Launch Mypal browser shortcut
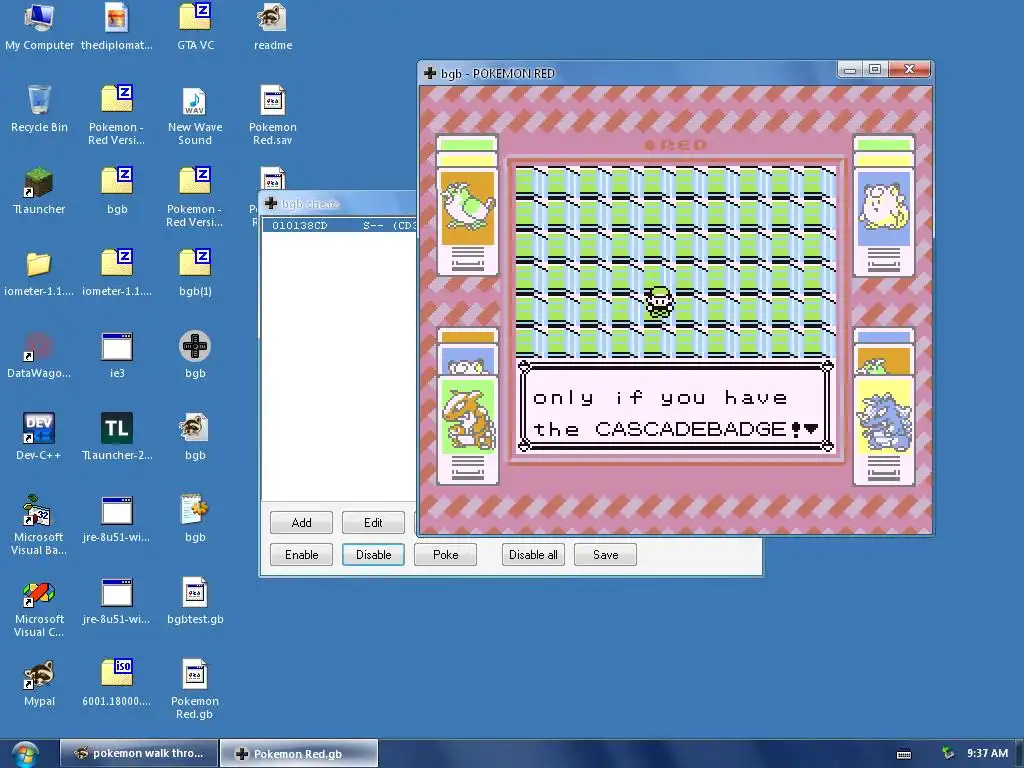 [x=39, y=684]
